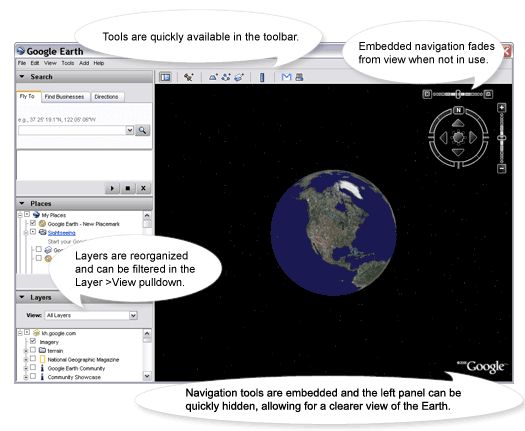This screenshot has width=525, height=431.
Task: Enable the National Geographic Magazine checkbox
Action: tap(33, 359)
